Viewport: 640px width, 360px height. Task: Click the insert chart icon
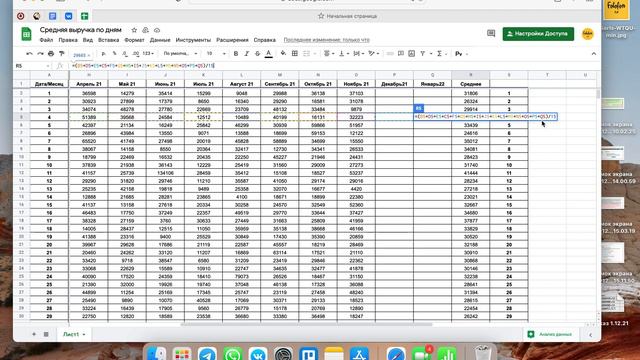point(411,53)
